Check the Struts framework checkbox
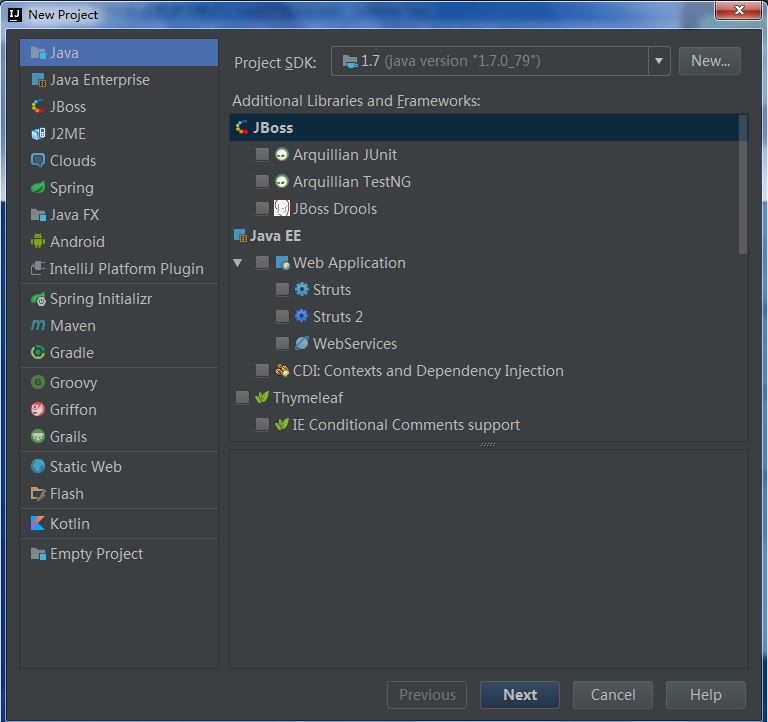 pos(282,289)
